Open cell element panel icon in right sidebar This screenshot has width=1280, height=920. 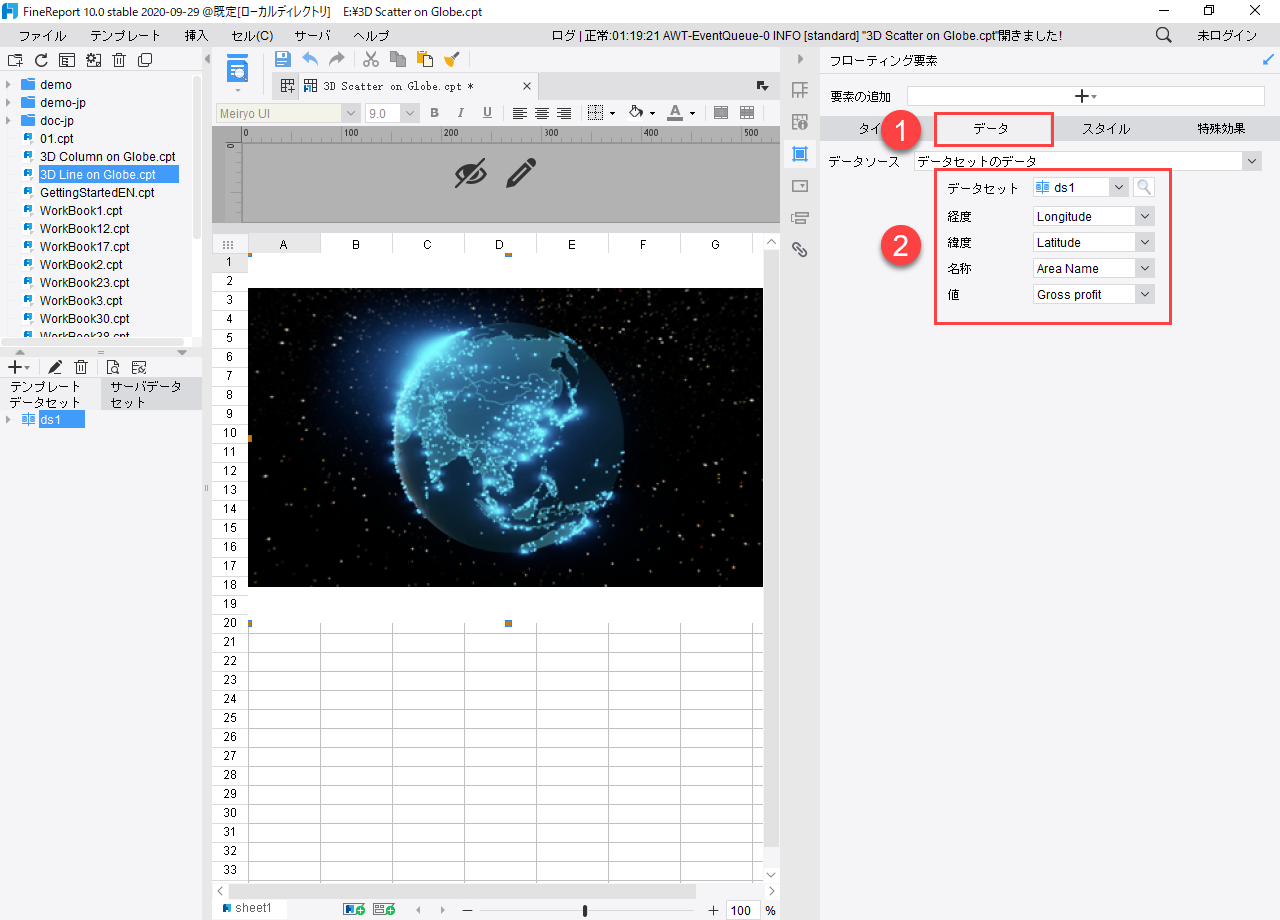[x=799, y=90]
